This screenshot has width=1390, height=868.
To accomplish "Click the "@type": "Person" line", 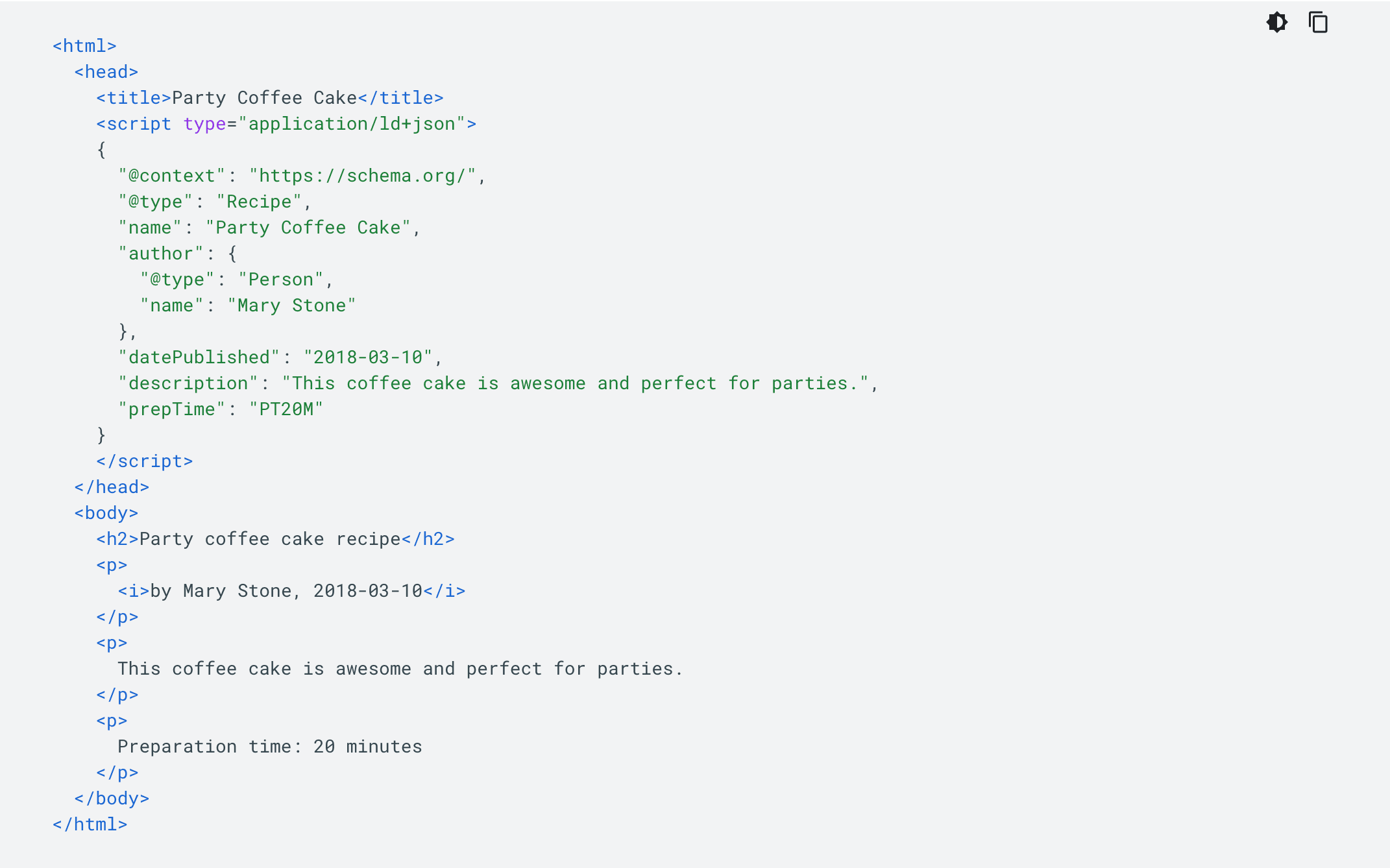I will tap(237, 280).
